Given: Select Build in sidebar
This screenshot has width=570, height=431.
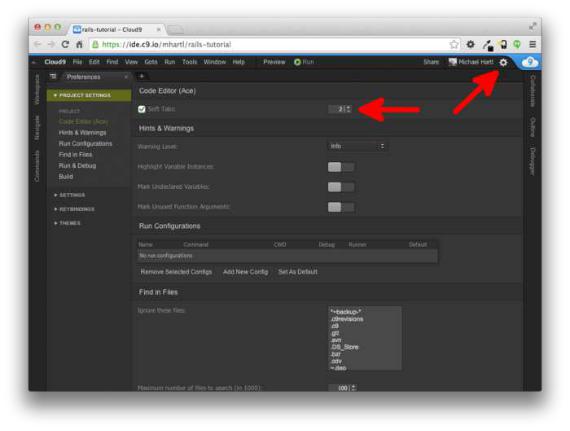Looking at the screenshot, I should (x=66, y=176).
